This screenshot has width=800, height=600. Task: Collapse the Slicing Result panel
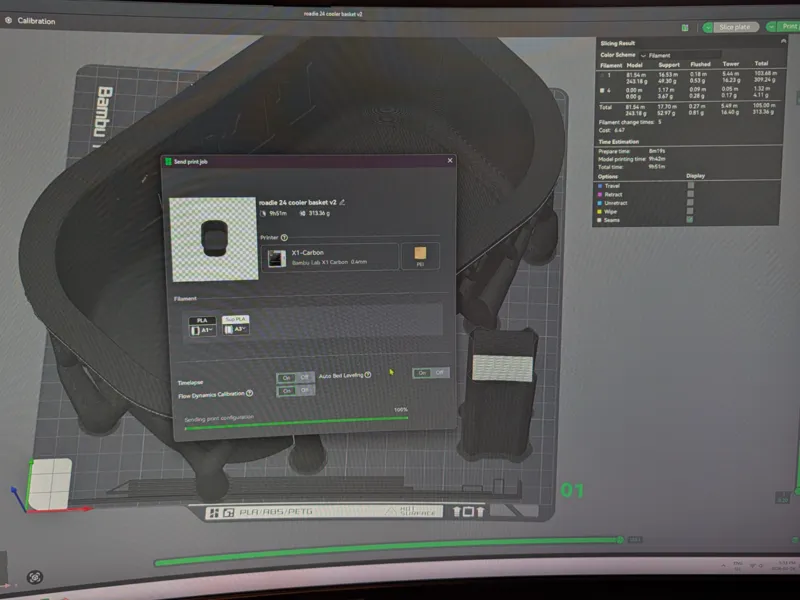(x=783, y=41)
